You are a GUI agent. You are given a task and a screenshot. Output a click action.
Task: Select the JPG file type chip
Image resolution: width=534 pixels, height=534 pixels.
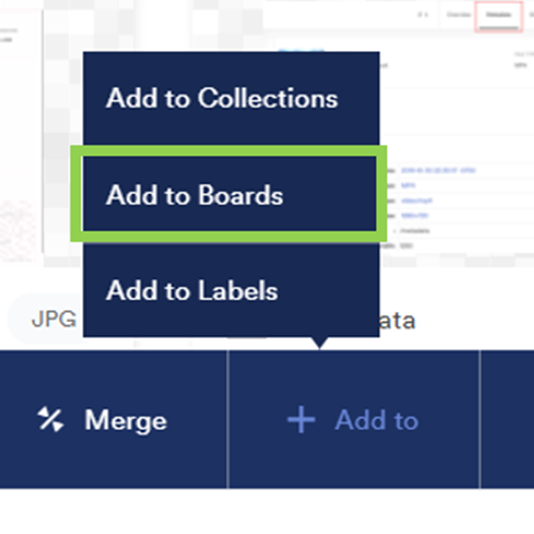coord(54,319)
